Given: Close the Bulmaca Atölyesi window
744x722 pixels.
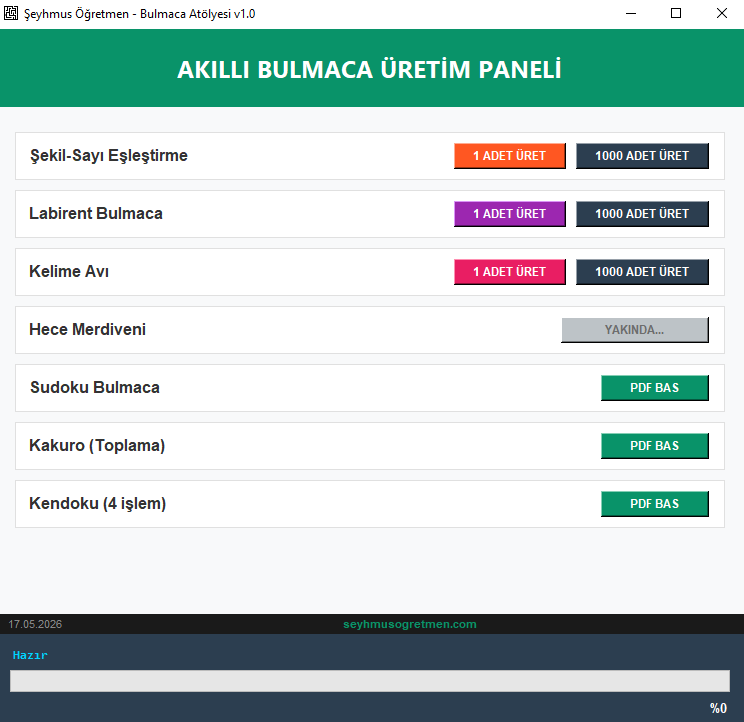Looking at the screenshot, I should [x=722, y=13].
